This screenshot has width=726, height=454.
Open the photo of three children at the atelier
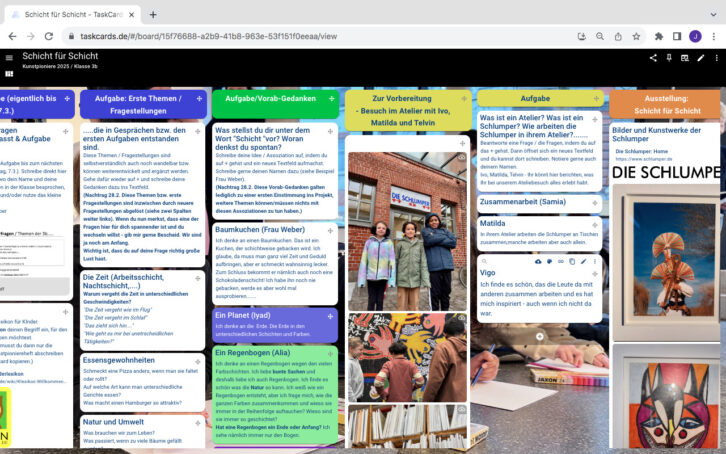click(x=405, y=223)
